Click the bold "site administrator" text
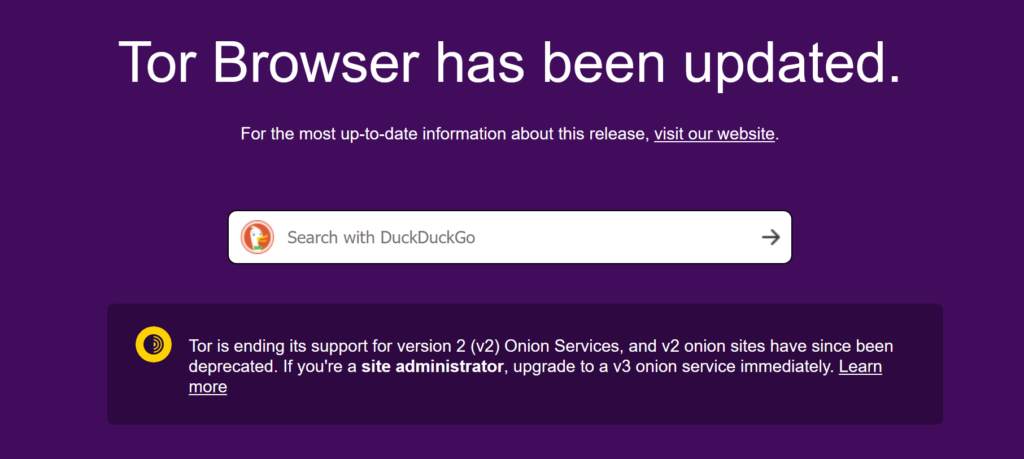This screenshot has width=1024, height=459. point(433,366)
